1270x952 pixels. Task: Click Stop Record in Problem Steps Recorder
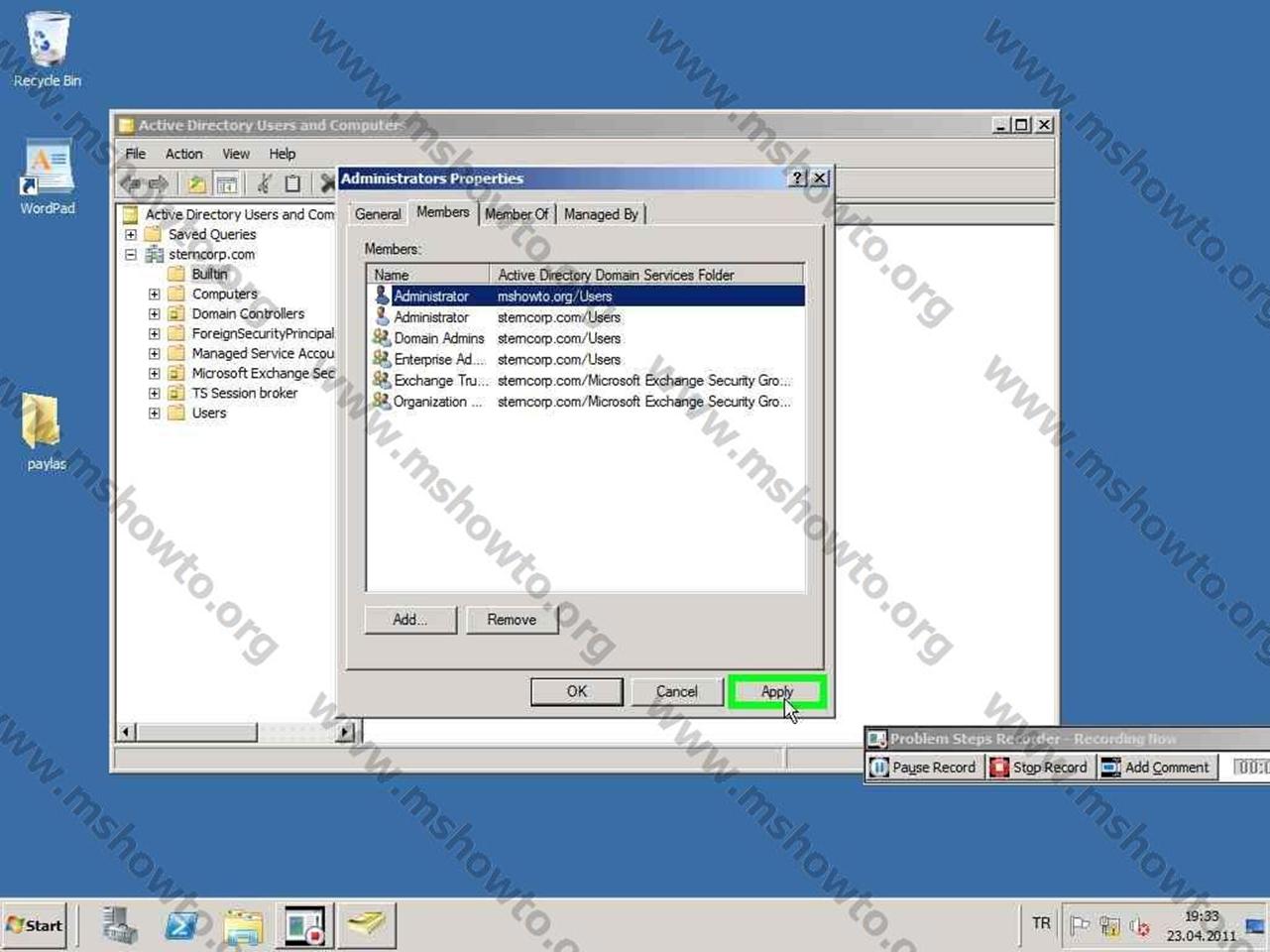tap(1039, 768)
